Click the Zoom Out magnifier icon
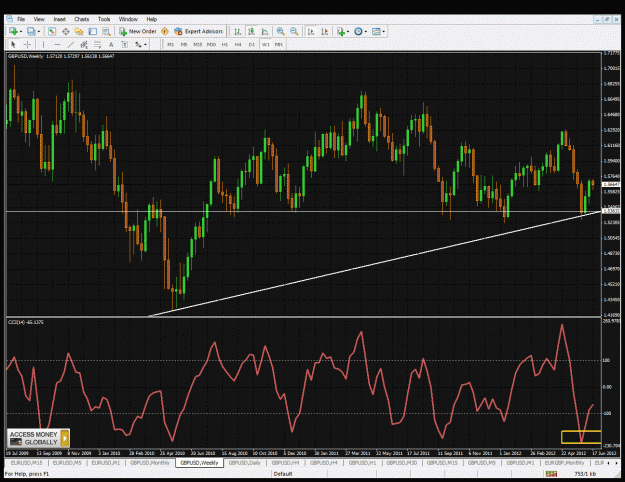This screenshot has height=482, width=625. point(294,31)
